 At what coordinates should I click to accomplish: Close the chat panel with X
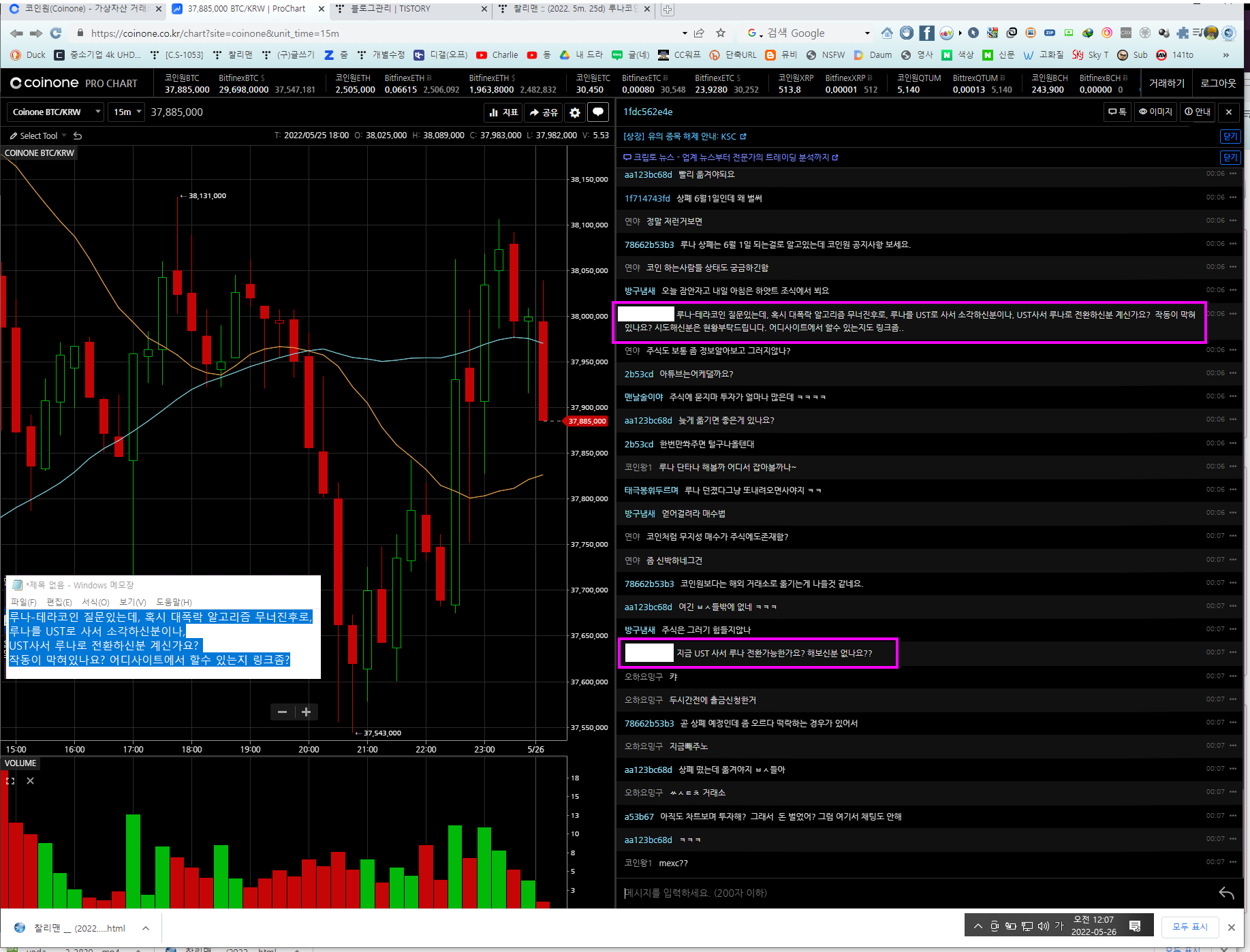tap(1229, 112)
